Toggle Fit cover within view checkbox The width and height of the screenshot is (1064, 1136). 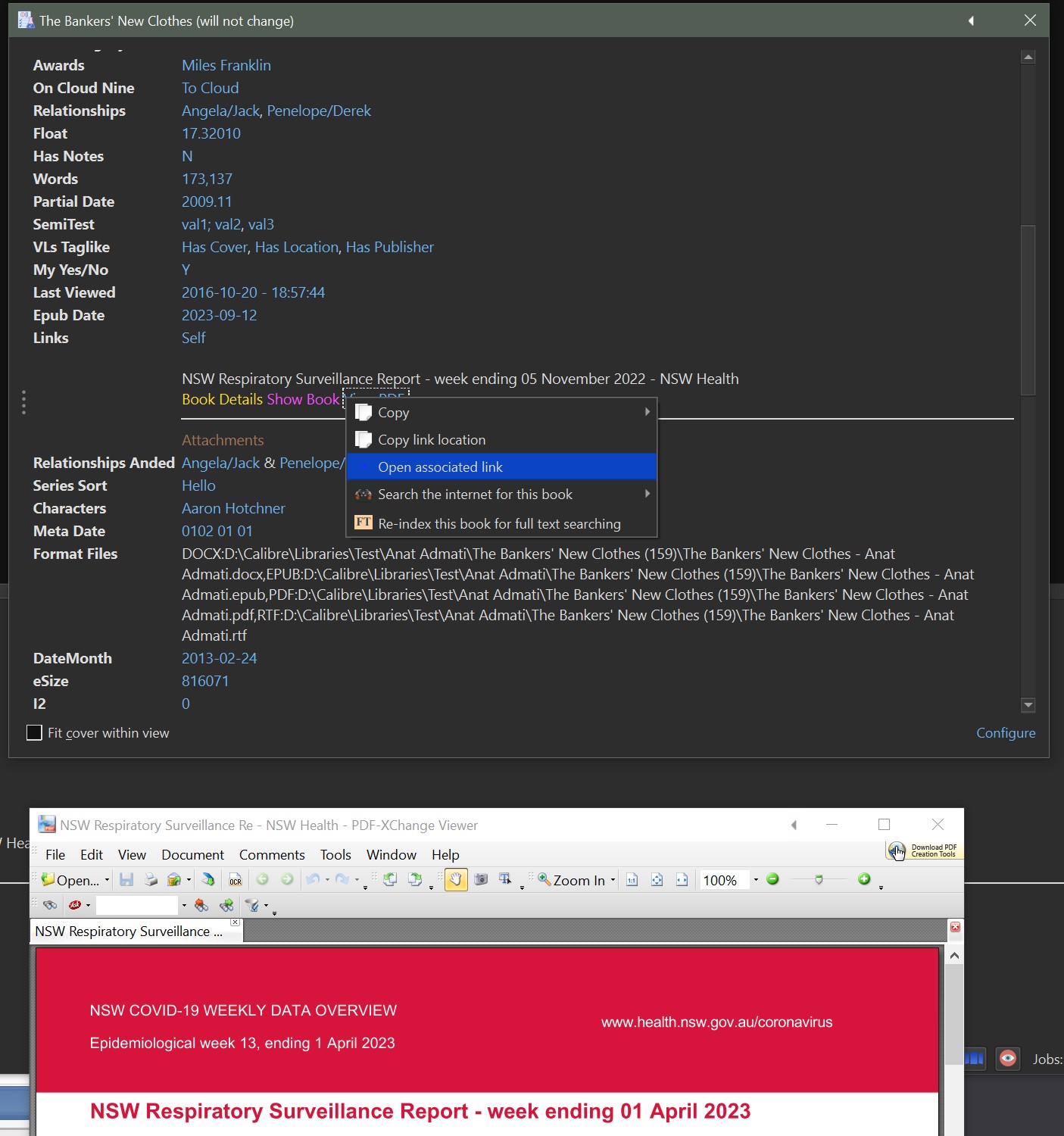click(34, 732)
